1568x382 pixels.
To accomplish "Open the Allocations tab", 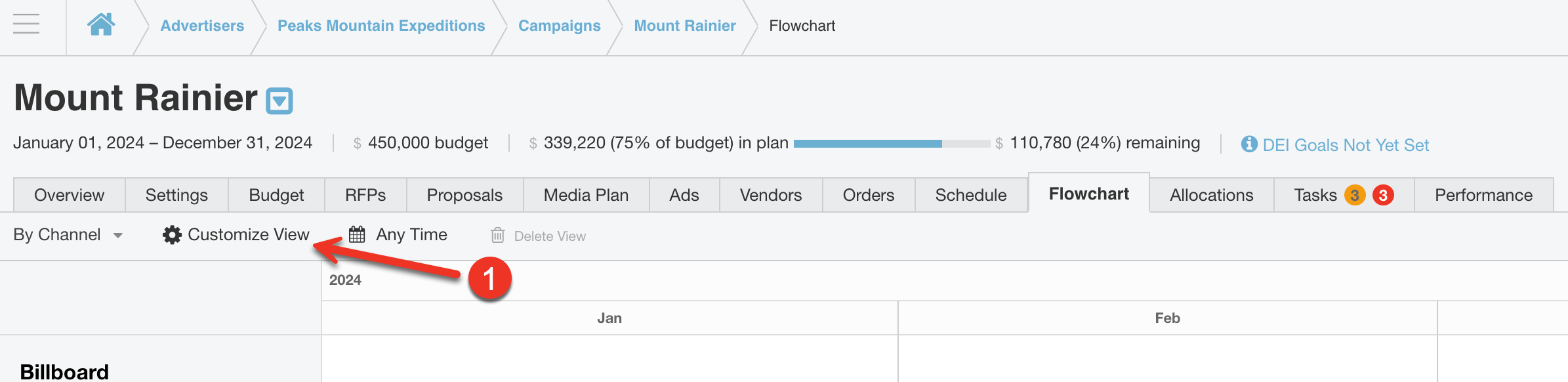I will 1211,195.
